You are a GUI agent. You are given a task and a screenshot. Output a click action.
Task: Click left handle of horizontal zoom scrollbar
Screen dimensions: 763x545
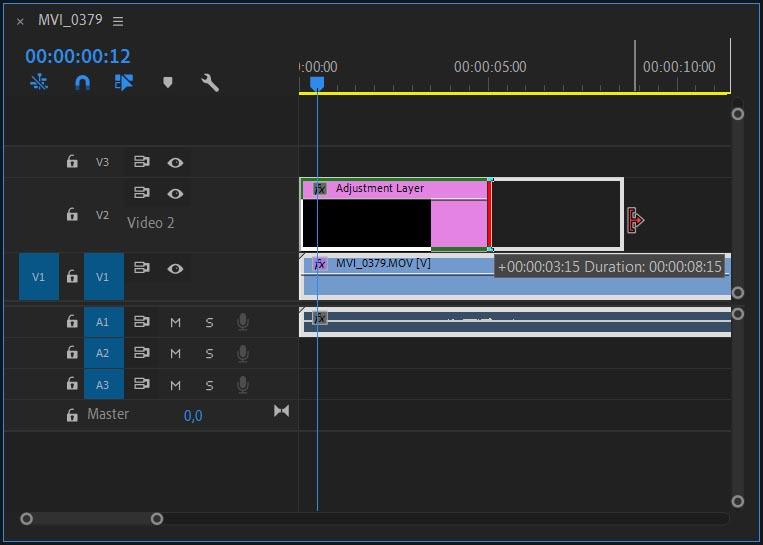(27, 519)
